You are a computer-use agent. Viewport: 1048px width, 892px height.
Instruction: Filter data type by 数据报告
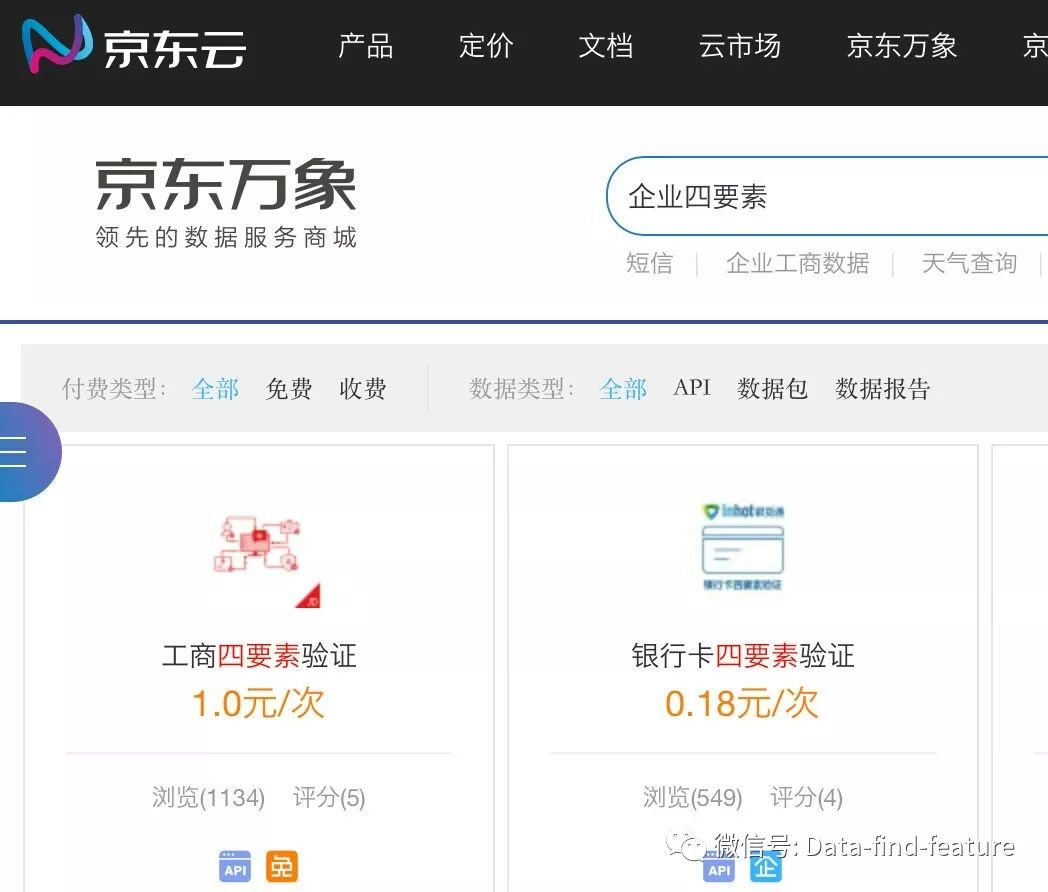tap(882, 388)
